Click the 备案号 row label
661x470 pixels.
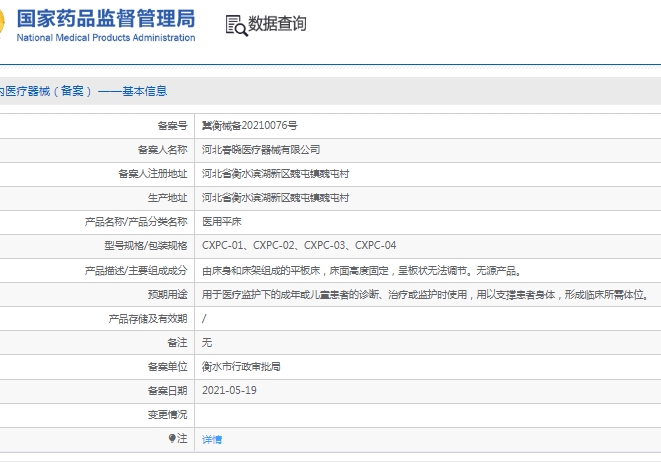pos(172,126)
